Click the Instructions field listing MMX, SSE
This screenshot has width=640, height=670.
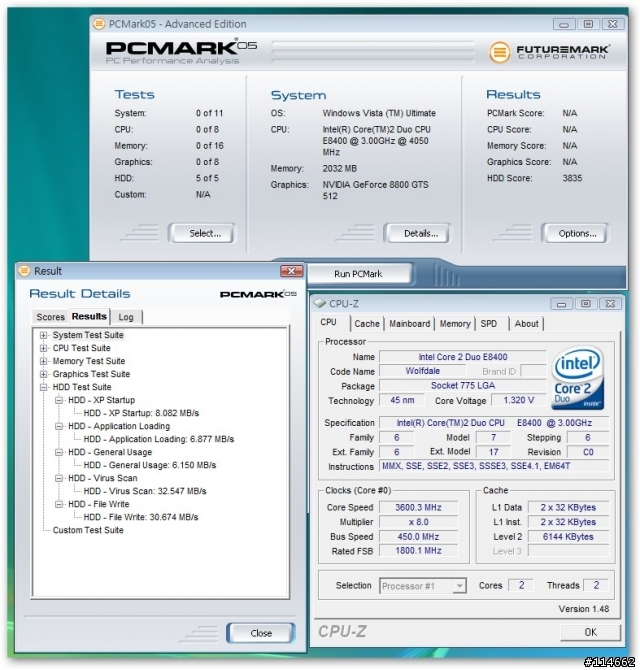[494, 466]
